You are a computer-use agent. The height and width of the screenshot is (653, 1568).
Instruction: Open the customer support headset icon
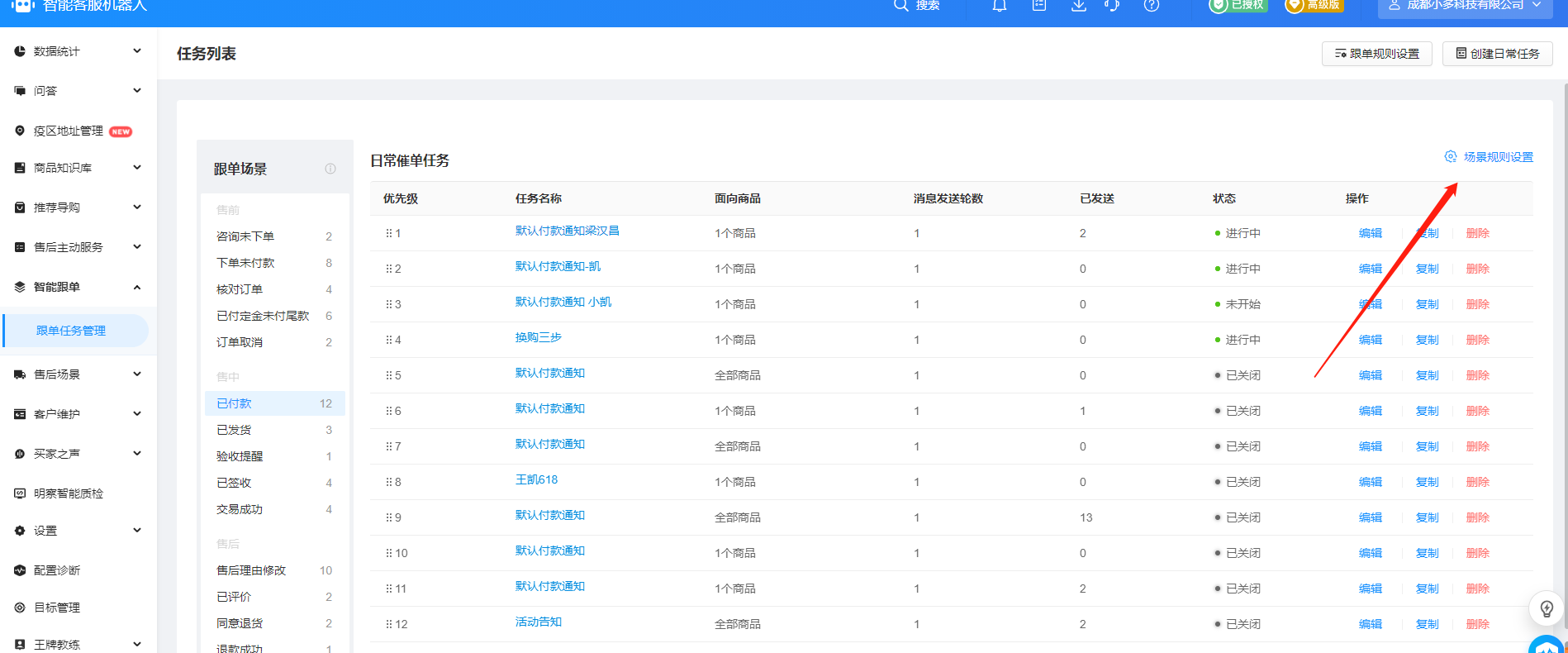pos(1112,5)
